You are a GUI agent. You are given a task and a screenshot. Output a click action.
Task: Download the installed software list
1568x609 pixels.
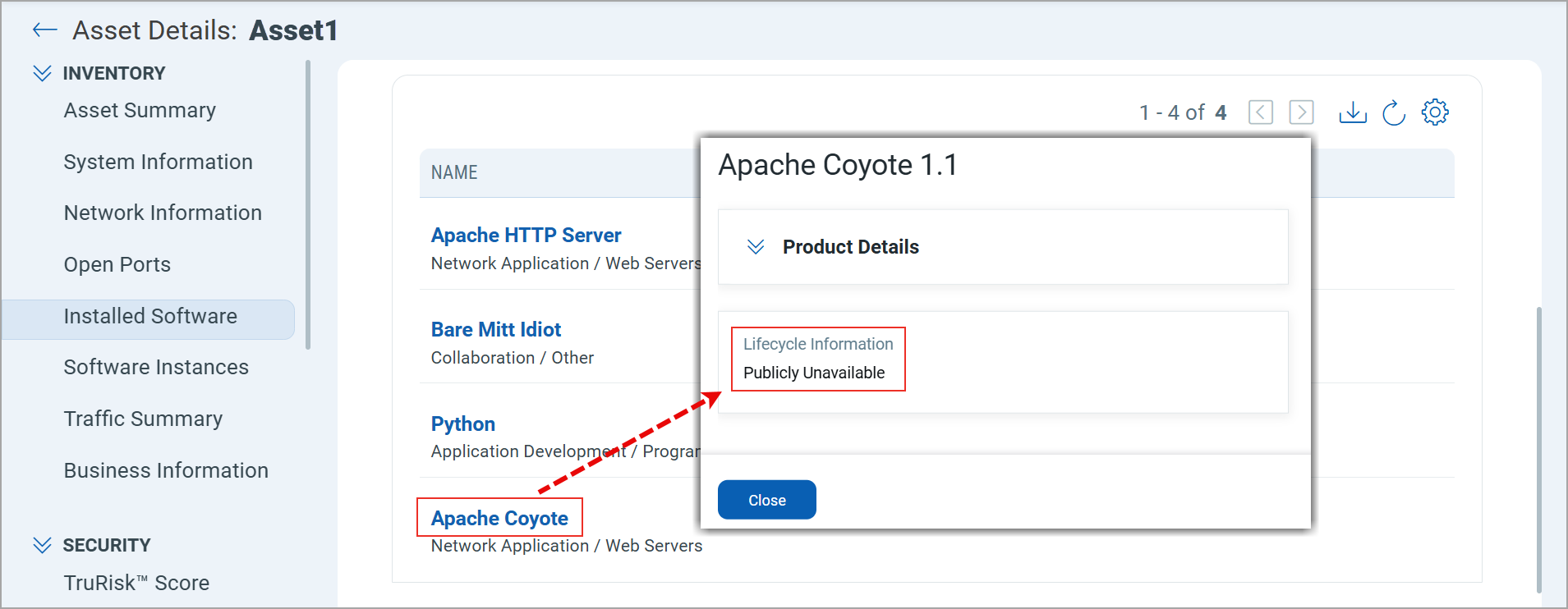[1352, 112]
